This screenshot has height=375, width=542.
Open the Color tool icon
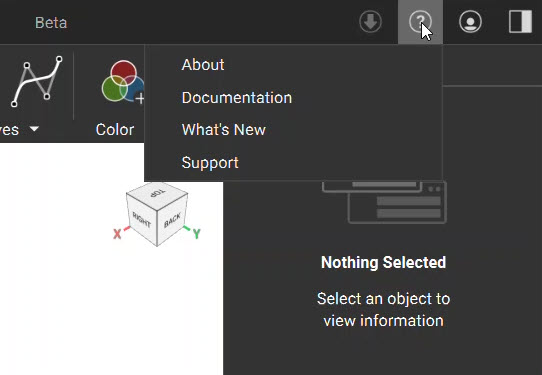pos(123,82)
